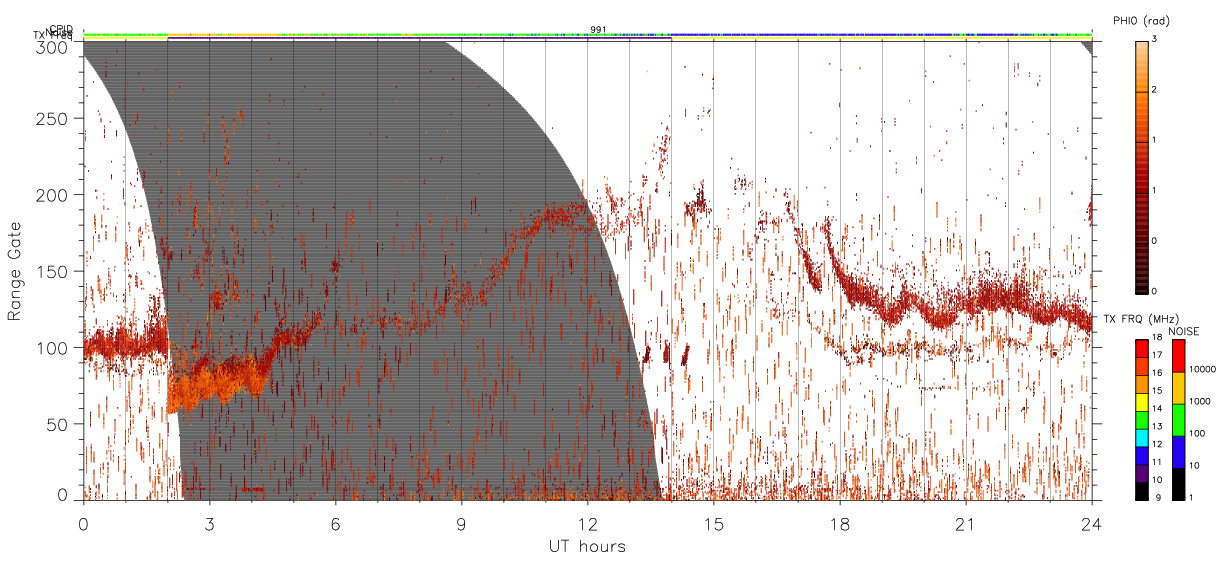Click the 'Range Gate' y-axis title
The width and height of the screenshot is (1228, 567).
coord(15,272)
